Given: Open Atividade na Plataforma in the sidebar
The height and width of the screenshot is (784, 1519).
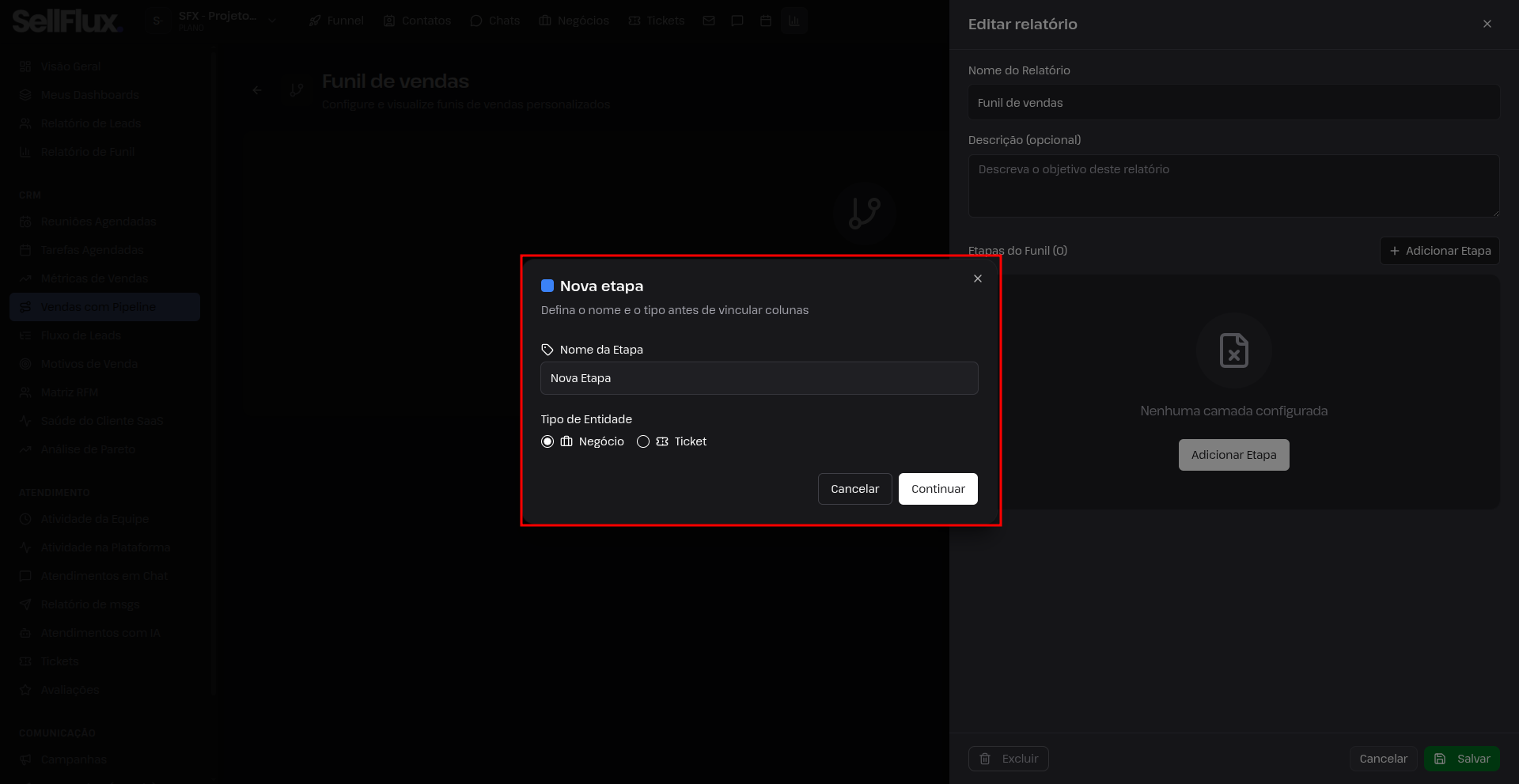Looking at the screenshot, I should 104,547.
